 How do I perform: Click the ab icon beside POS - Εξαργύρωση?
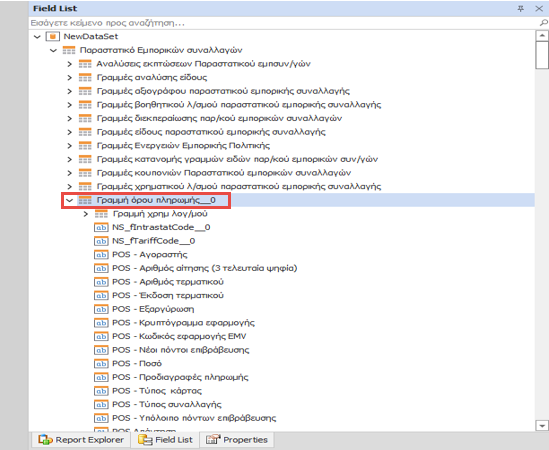[101, 309]
